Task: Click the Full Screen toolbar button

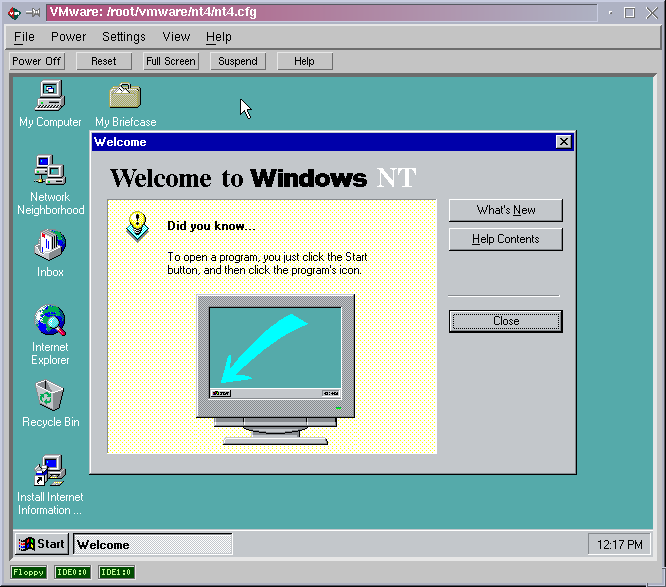Action: (x=170, y=61)
